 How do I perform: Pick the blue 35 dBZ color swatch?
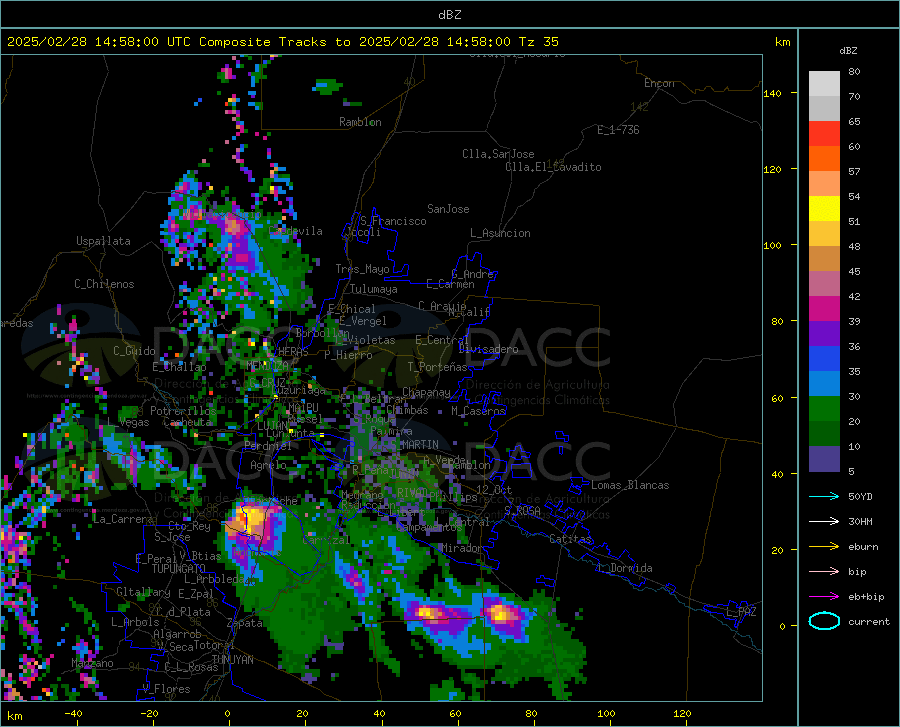(x=824, y=359)
